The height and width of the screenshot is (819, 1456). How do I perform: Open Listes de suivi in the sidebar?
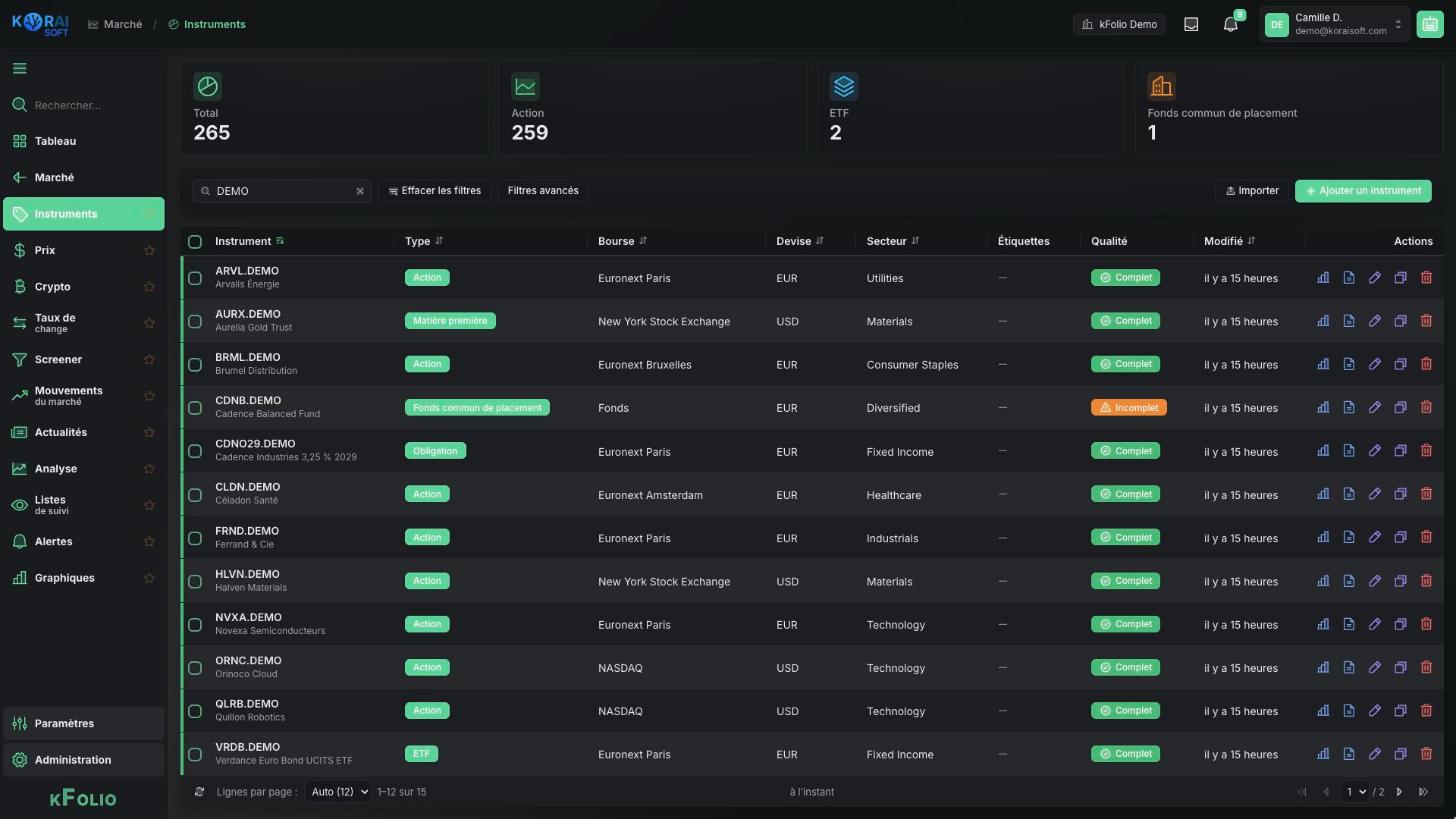[x=51, y=505]
